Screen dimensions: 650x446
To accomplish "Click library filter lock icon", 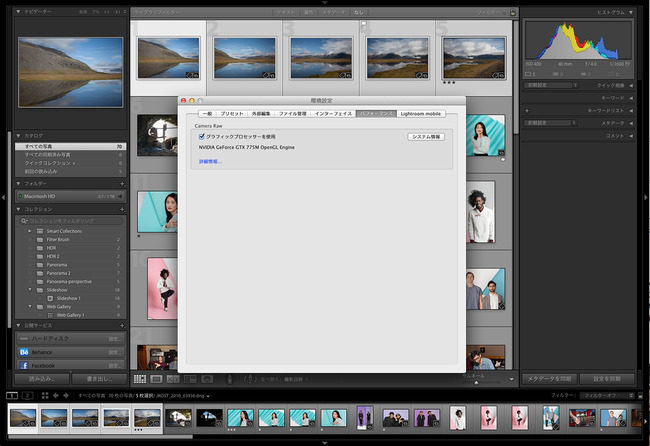I will tap(513, 12).
